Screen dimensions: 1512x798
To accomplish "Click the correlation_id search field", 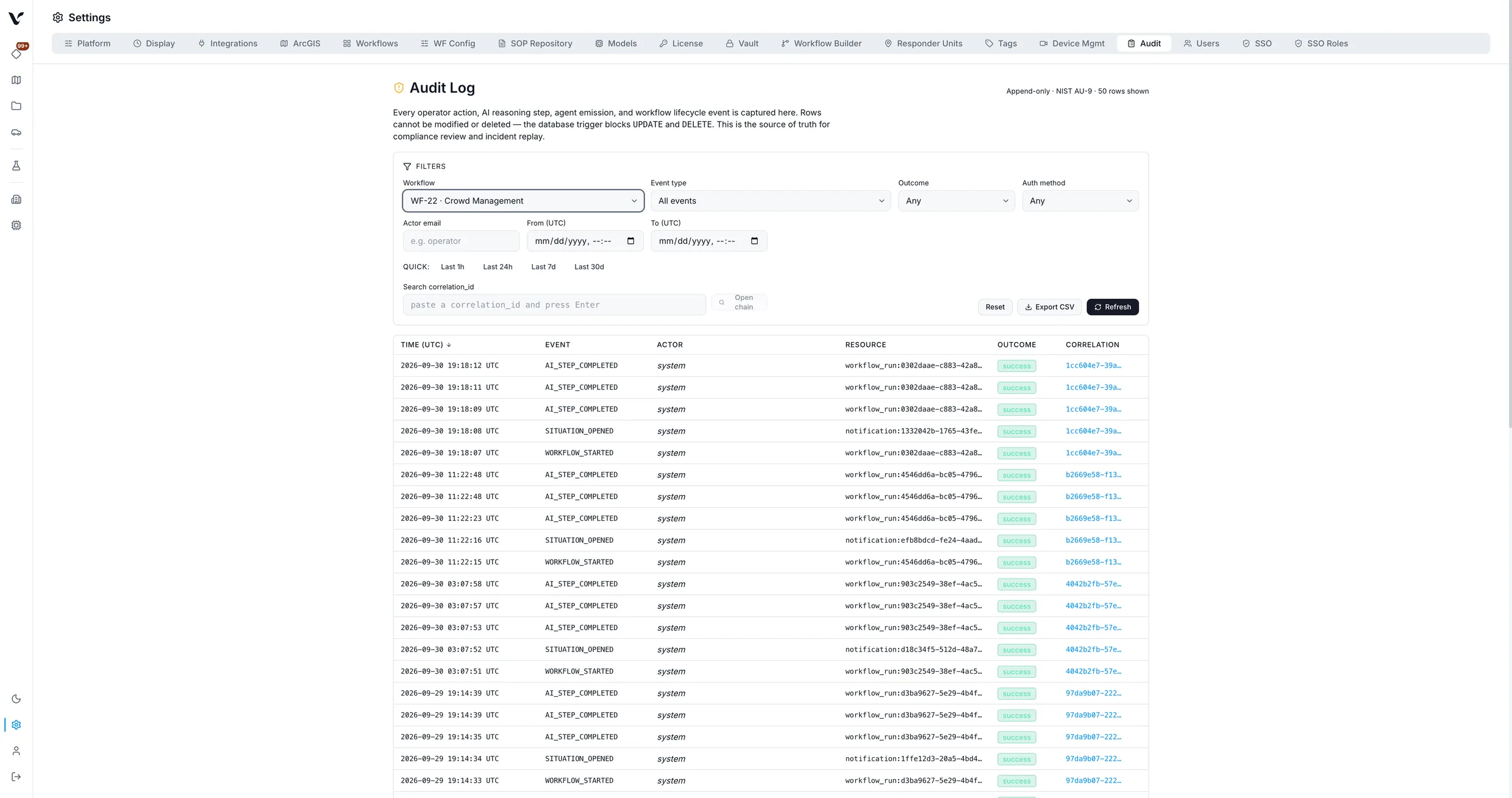I will pyautogui.click(x=554, y=304).
